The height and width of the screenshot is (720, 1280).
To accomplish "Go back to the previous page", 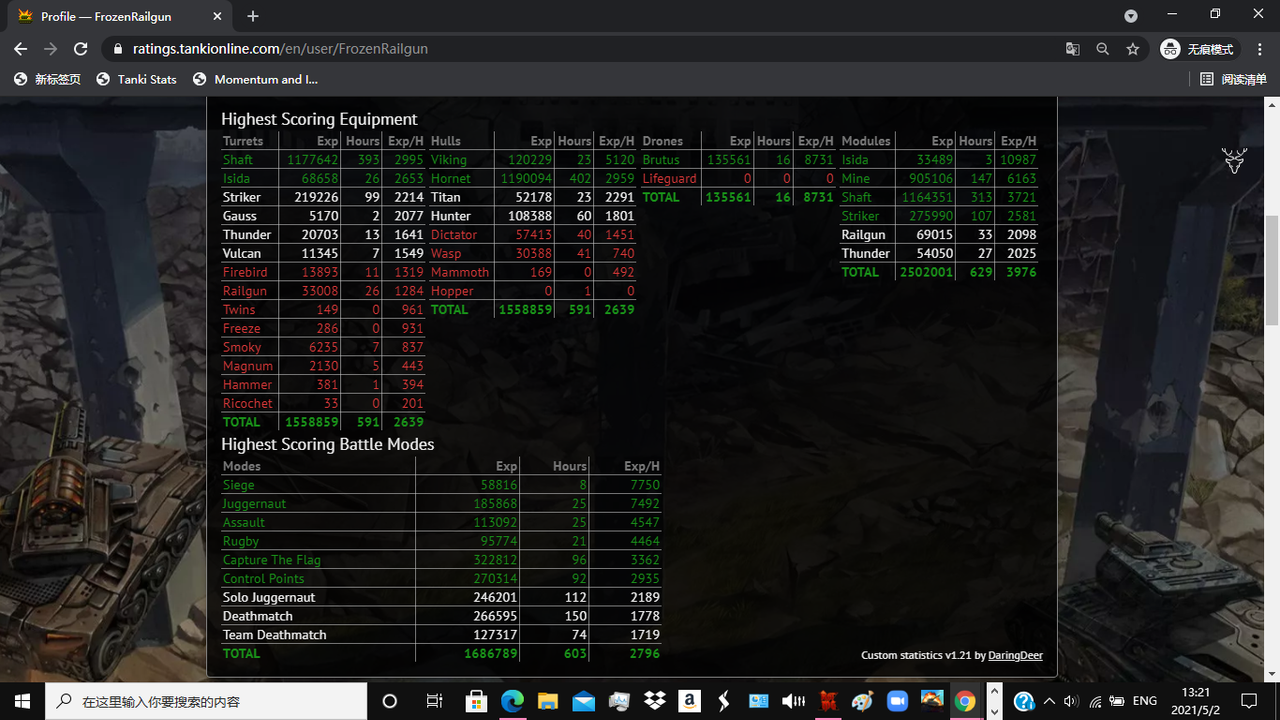I will coord(21,49).
